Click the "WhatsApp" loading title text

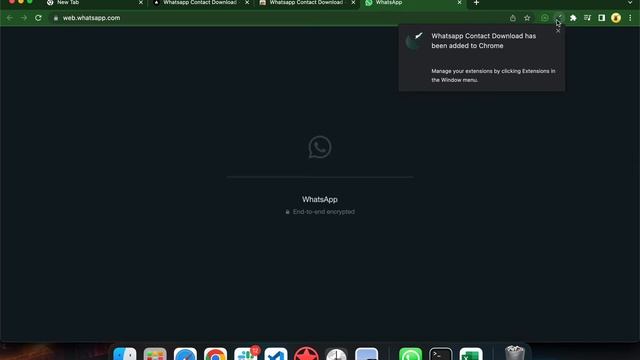pos(320,200)
